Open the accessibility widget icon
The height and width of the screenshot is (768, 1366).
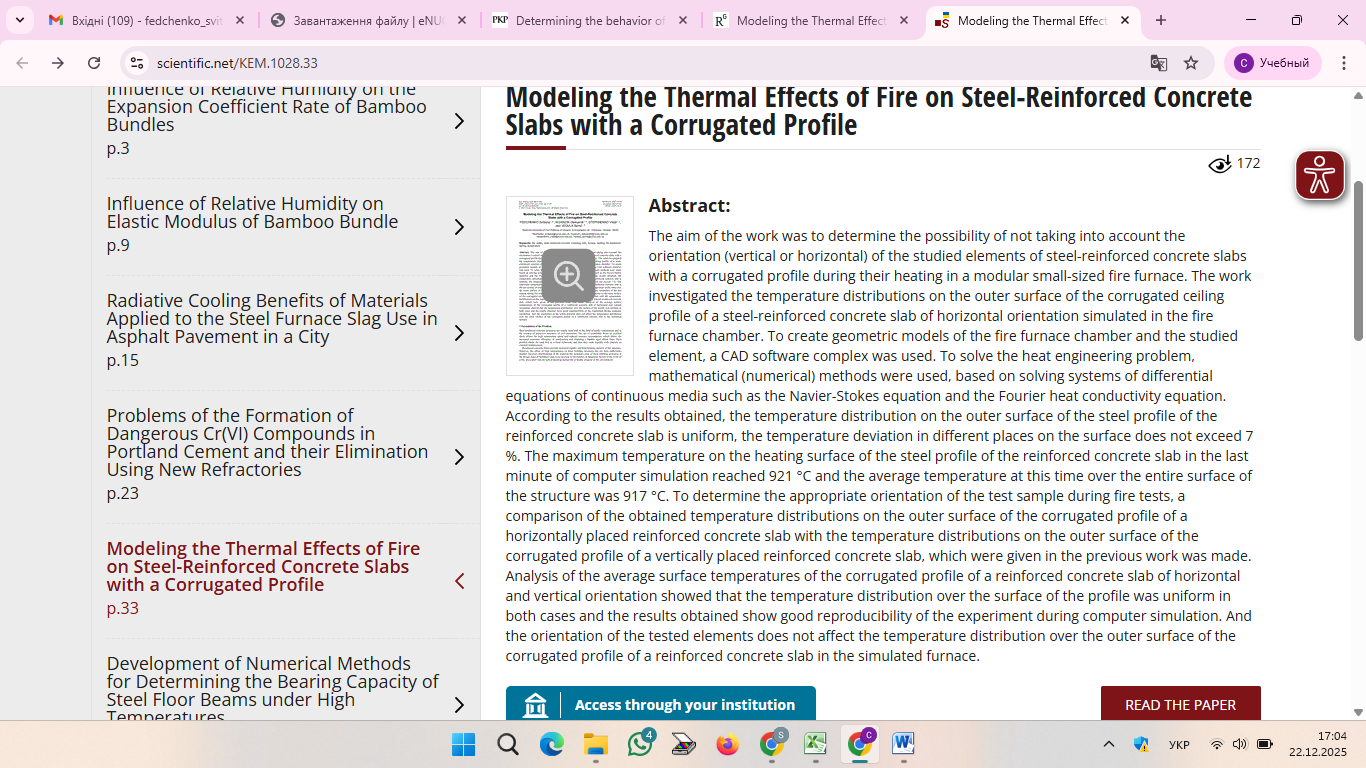[x=1320, y=175]
